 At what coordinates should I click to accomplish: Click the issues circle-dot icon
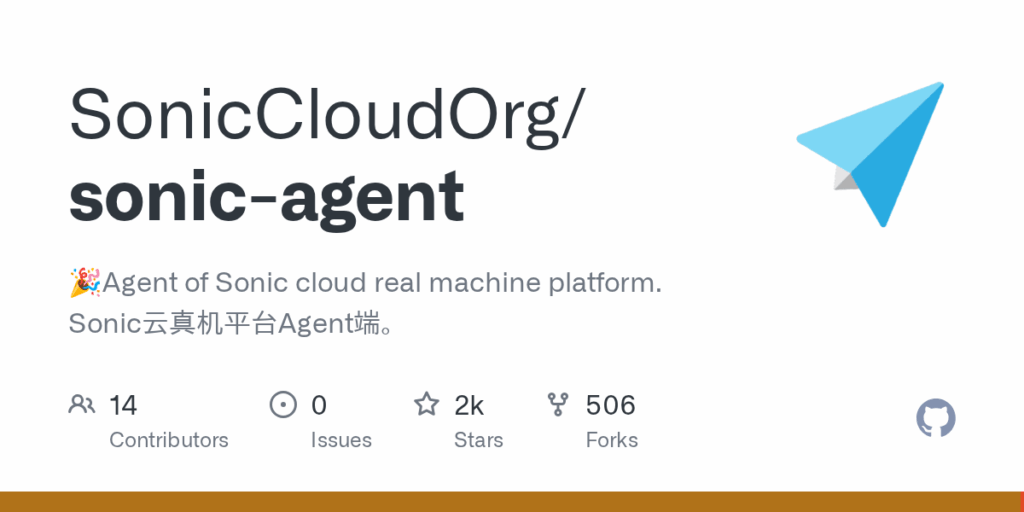283,404
